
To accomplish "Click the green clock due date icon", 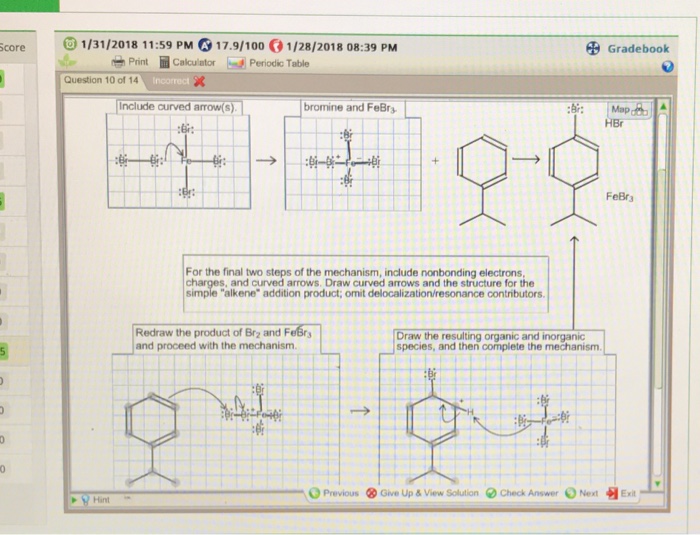I will point(70,44).
